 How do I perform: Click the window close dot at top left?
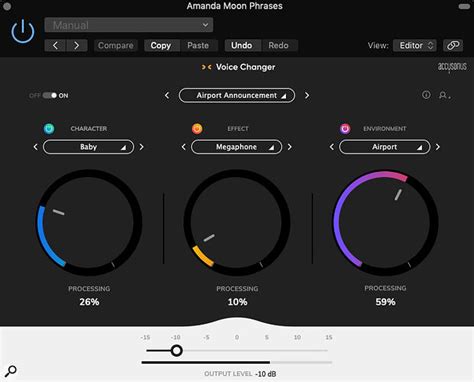7,6
